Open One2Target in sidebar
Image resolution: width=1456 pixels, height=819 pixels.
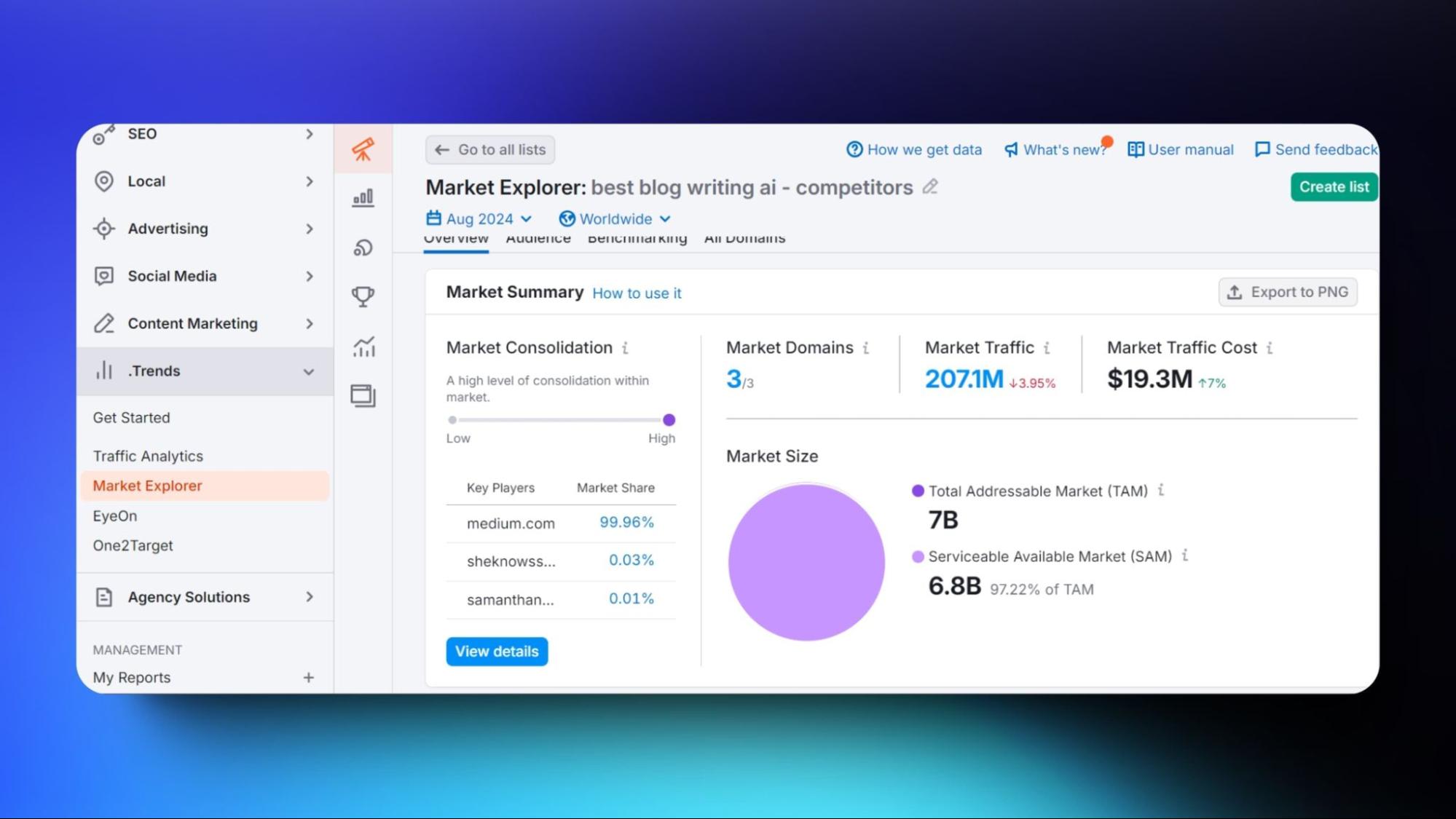(x=133, y=545)
